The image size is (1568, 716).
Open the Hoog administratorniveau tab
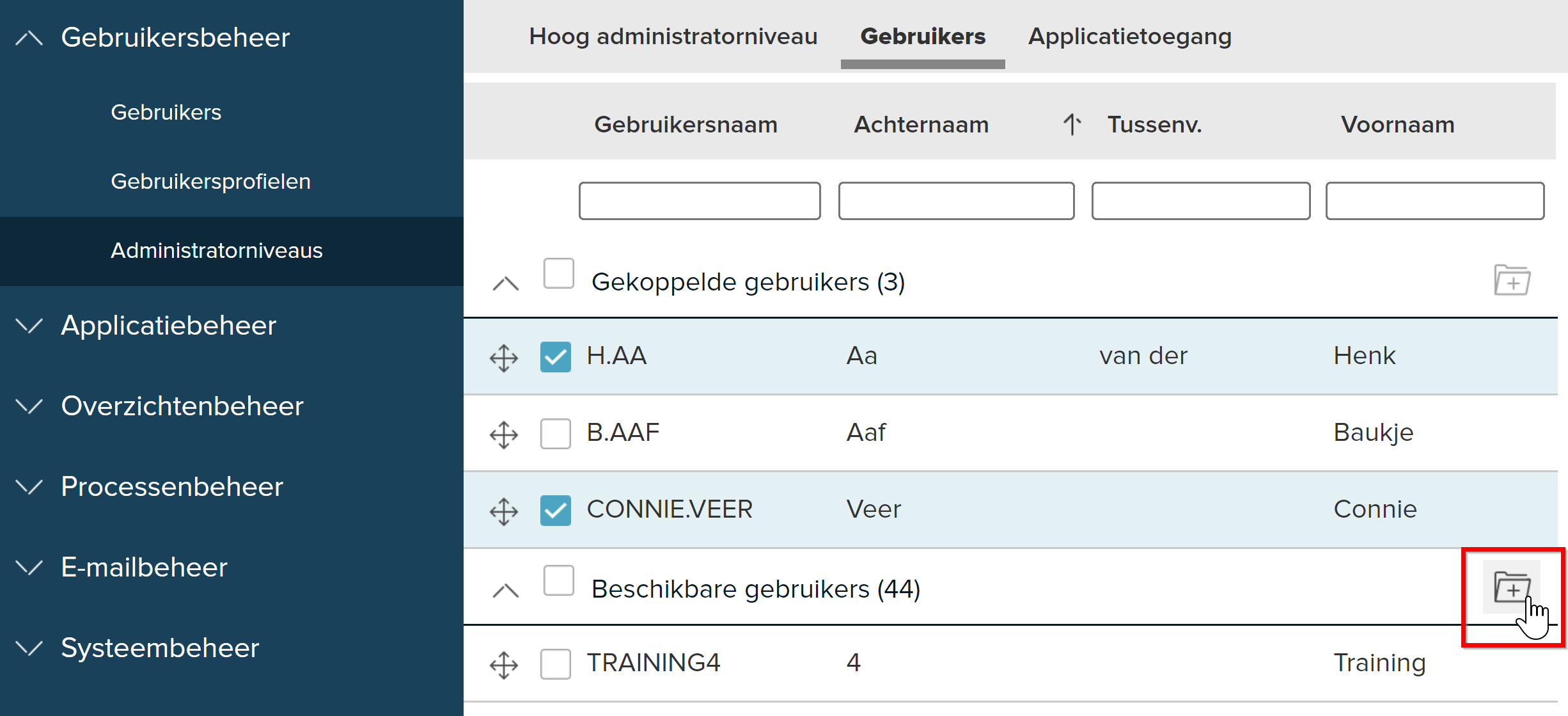[673, 36]
